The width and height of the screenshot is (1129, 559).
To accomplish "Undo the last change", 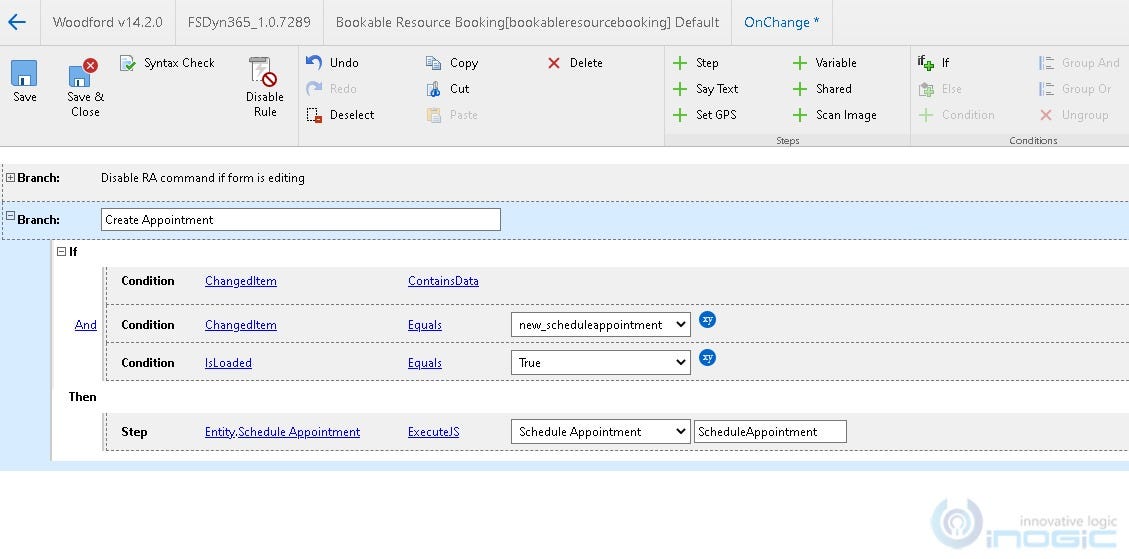I will click(x=332, y=63).
